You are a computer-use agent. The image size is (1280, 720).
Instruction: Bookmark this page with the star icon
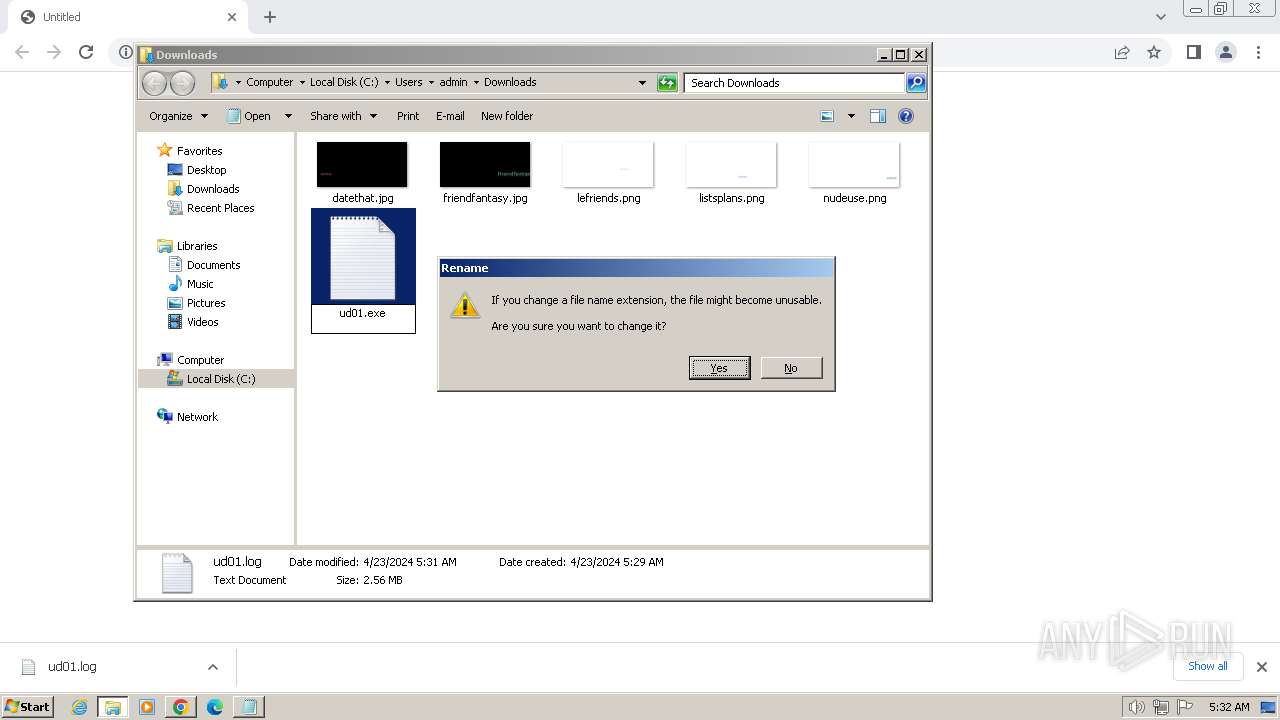click(1154, 52)
